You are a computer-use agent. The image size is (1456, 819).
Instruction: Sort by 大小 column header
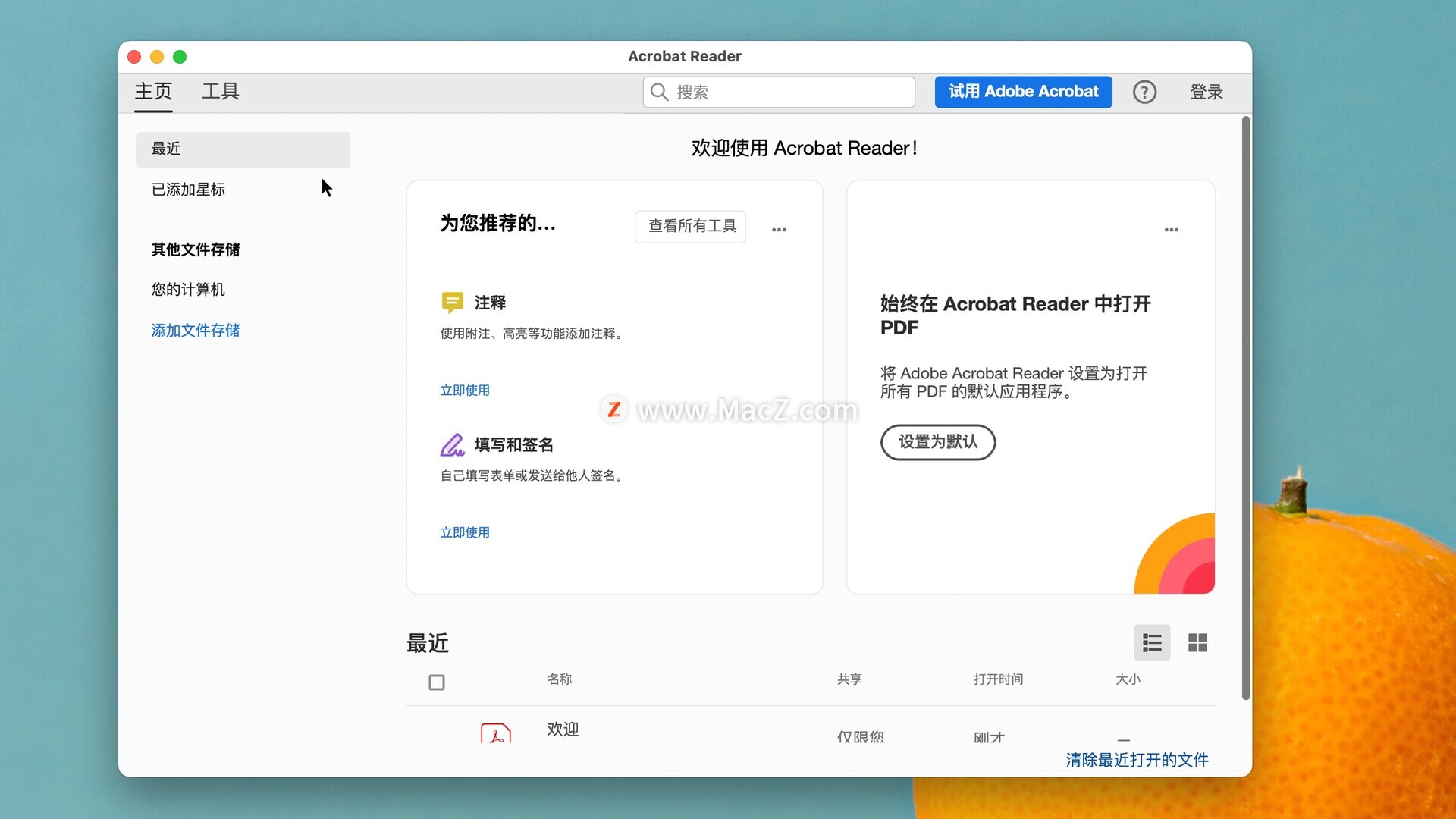pyautogui.click(x=1128, y=679)
